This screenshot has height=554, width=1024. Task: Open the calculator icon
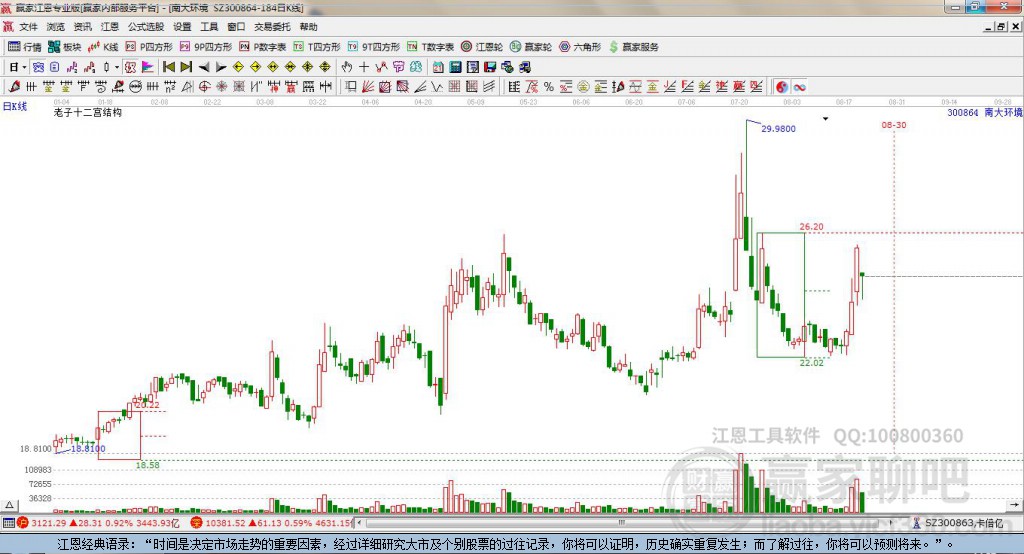[455, 67]
